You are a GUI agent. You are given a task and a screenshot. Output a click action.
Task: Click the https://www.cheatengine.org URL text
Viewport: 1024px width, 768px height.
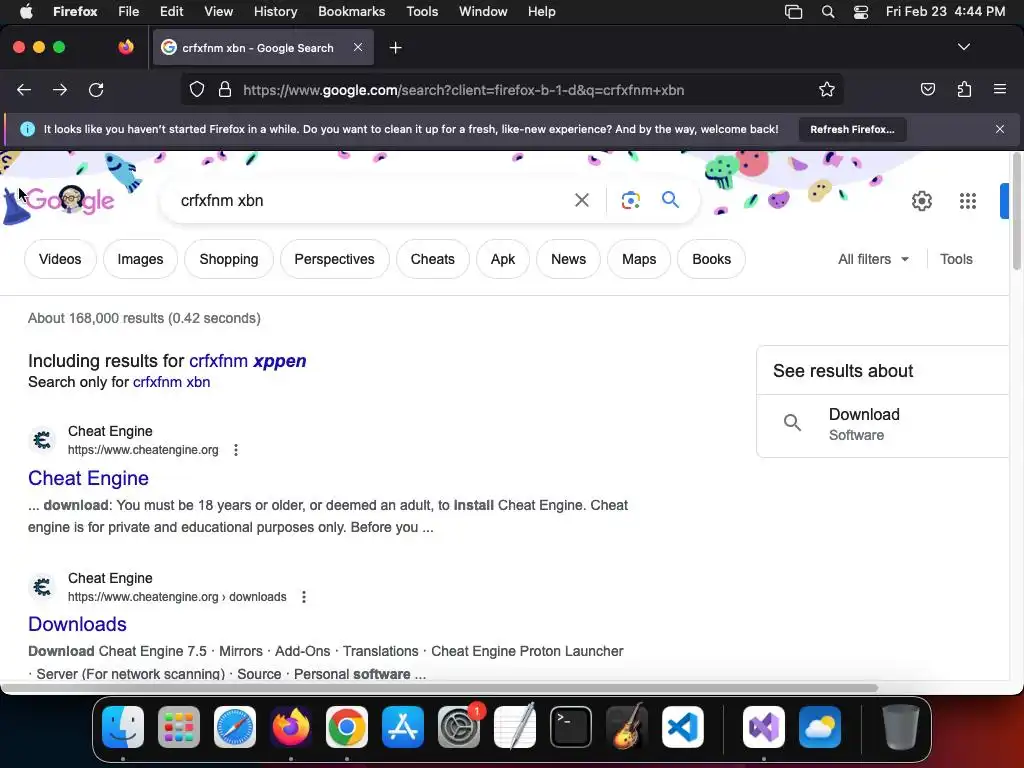point(143,450)
